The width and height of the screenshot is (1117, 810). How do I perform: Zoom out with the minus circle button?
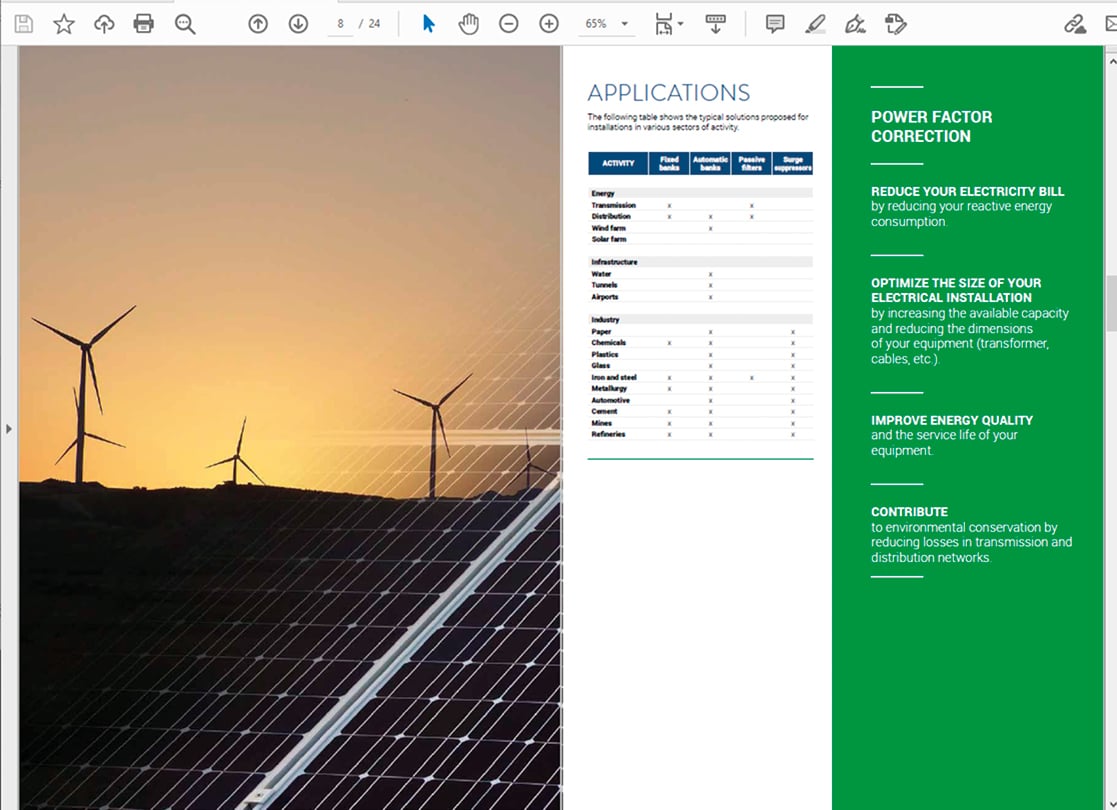pyautogui.click(x=509, y=24)
